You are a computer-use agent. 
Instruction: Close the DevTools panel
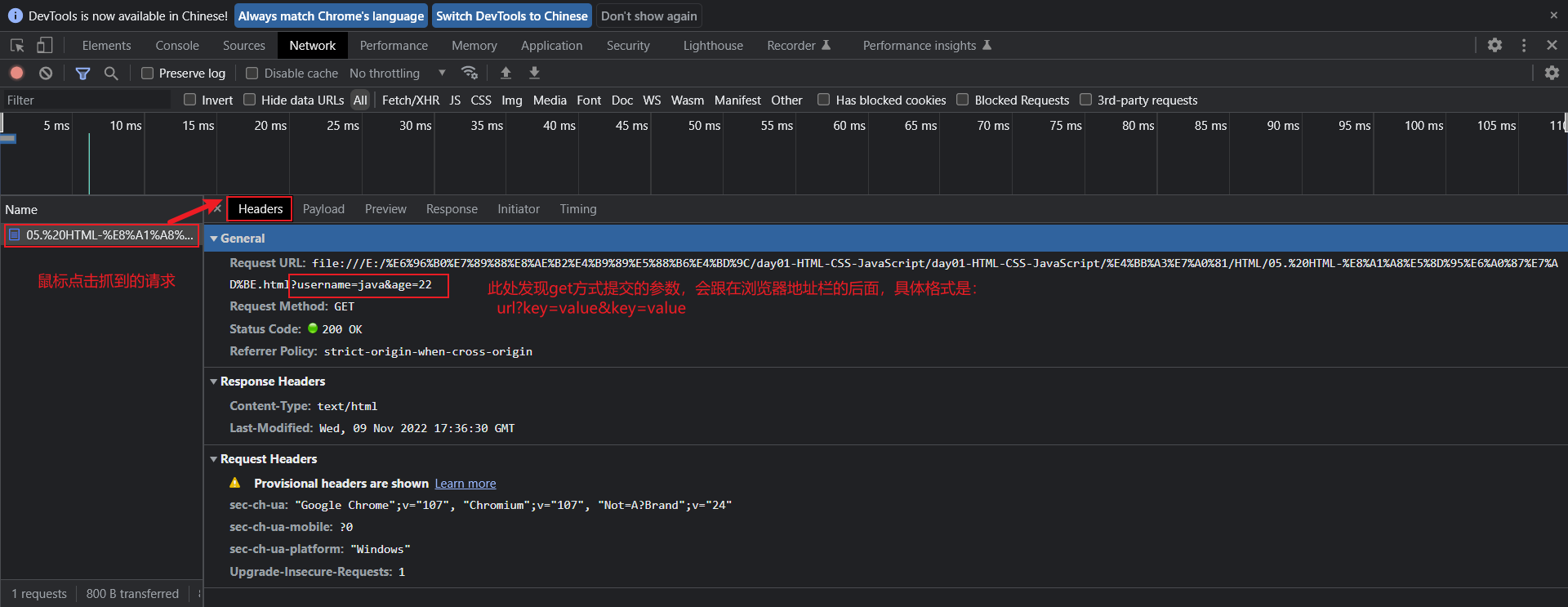coord(1552,46)
